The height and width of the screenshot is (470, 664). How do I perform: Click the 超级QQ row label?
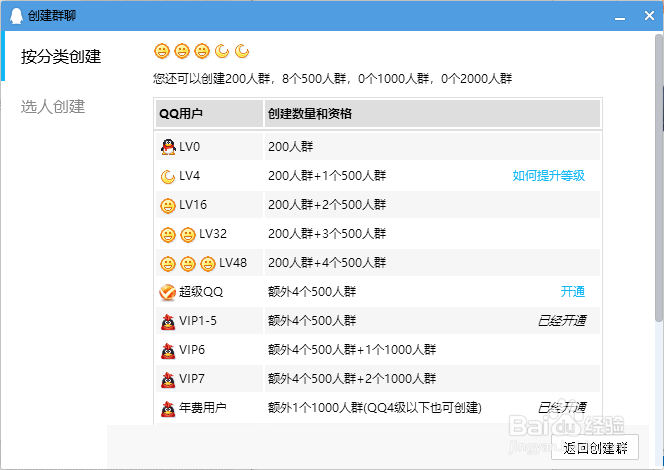[201, 292]
